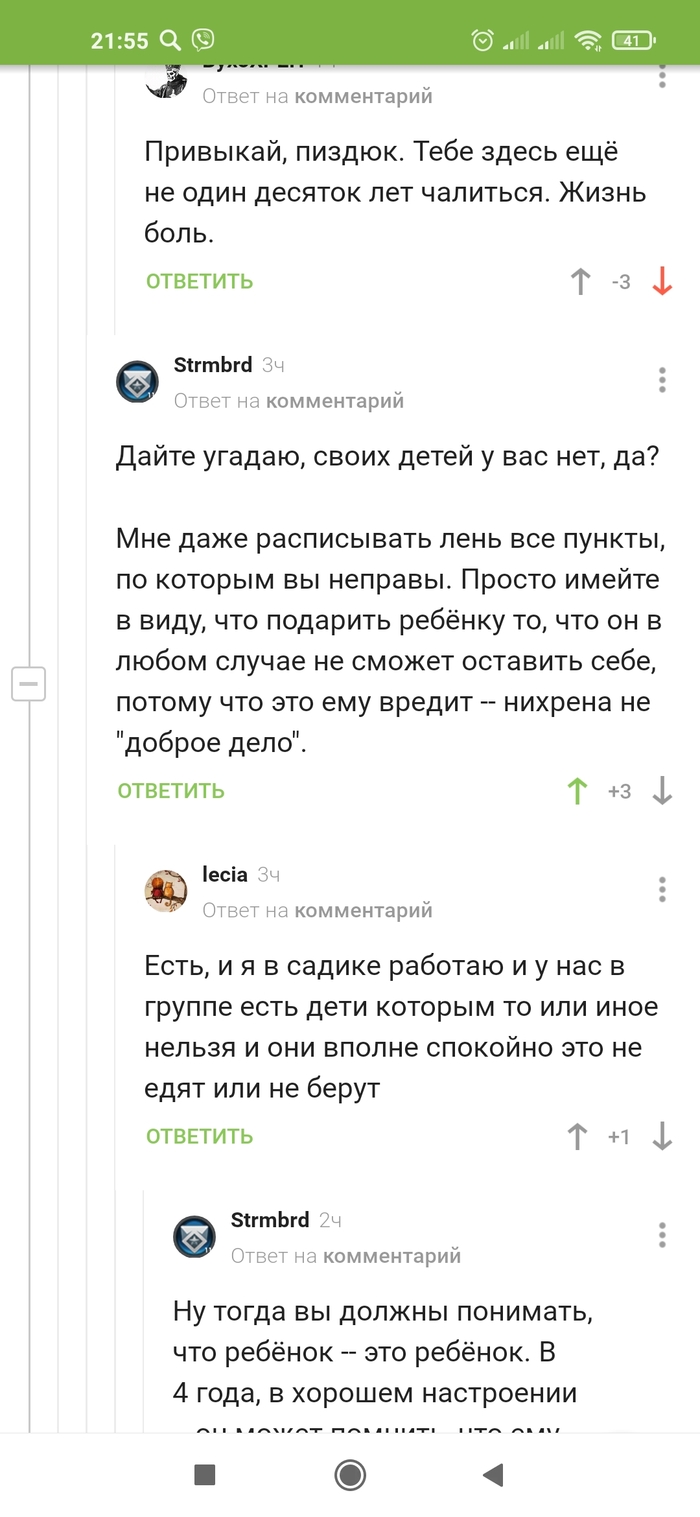Open three-dot menu on Strmbrd's 2ч reply

coord(662,1234)
